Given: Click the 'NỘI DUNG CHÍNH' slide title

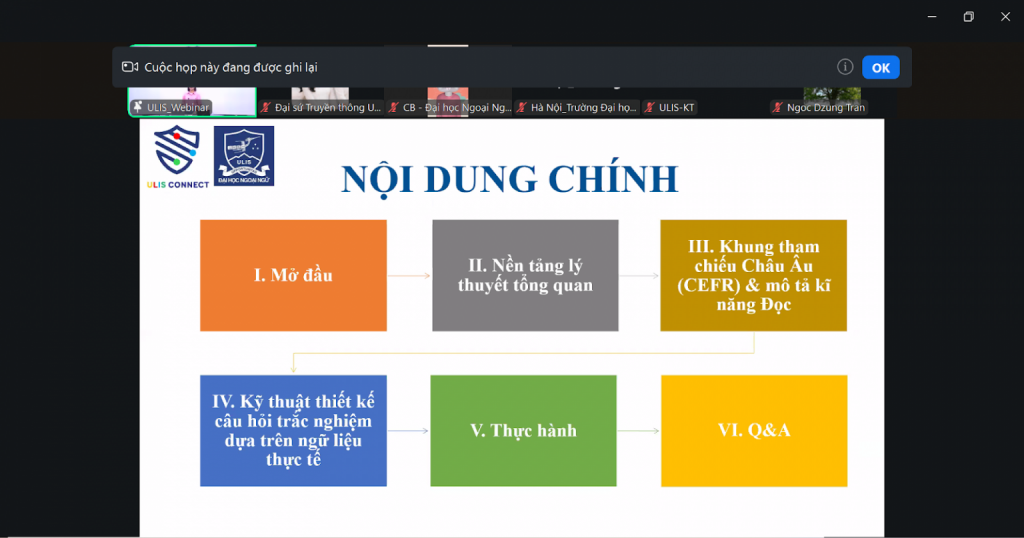Looking at the screenshot, I should point(509,178).
